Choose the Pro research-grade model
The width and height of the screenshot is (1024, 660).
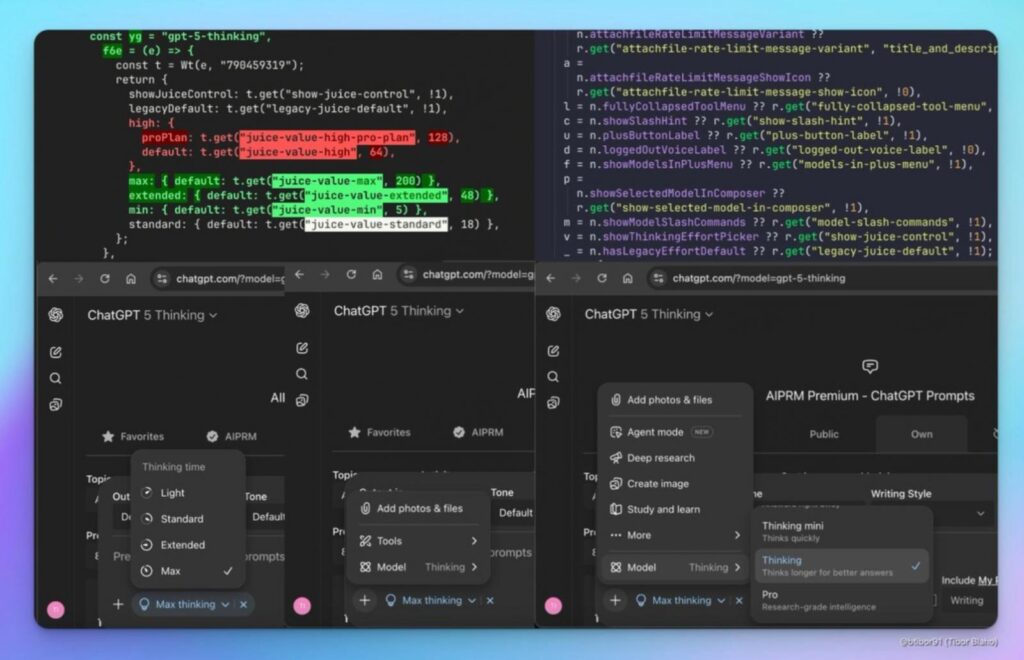point(840,600)
